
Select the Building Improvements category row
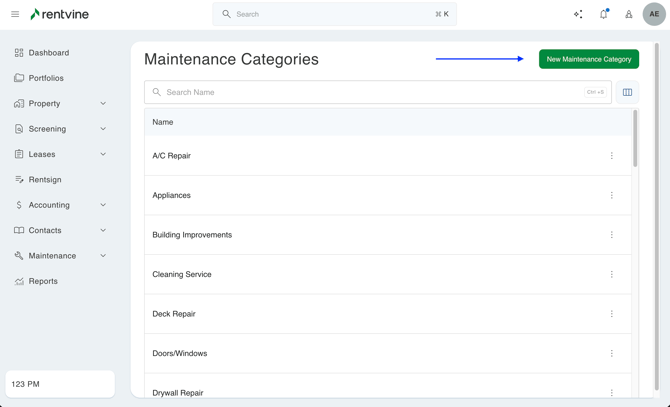[x=192, y=235]
